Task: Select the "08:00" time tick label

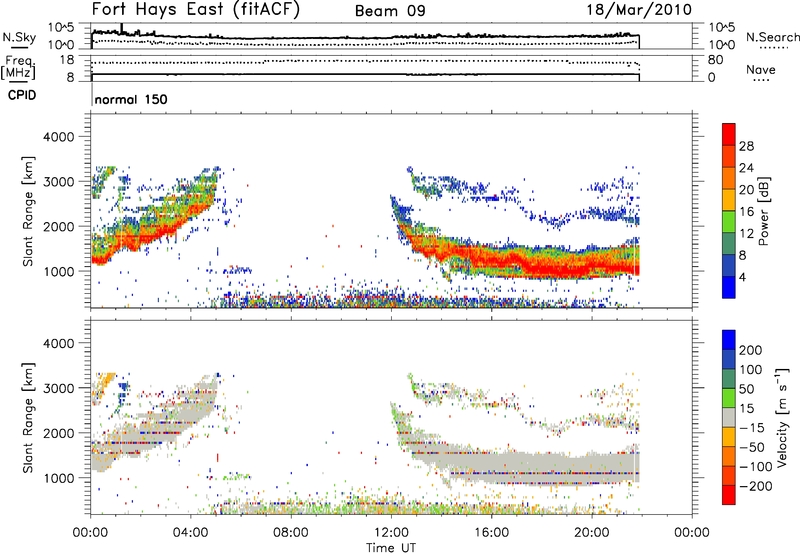Action: (291, 533)
